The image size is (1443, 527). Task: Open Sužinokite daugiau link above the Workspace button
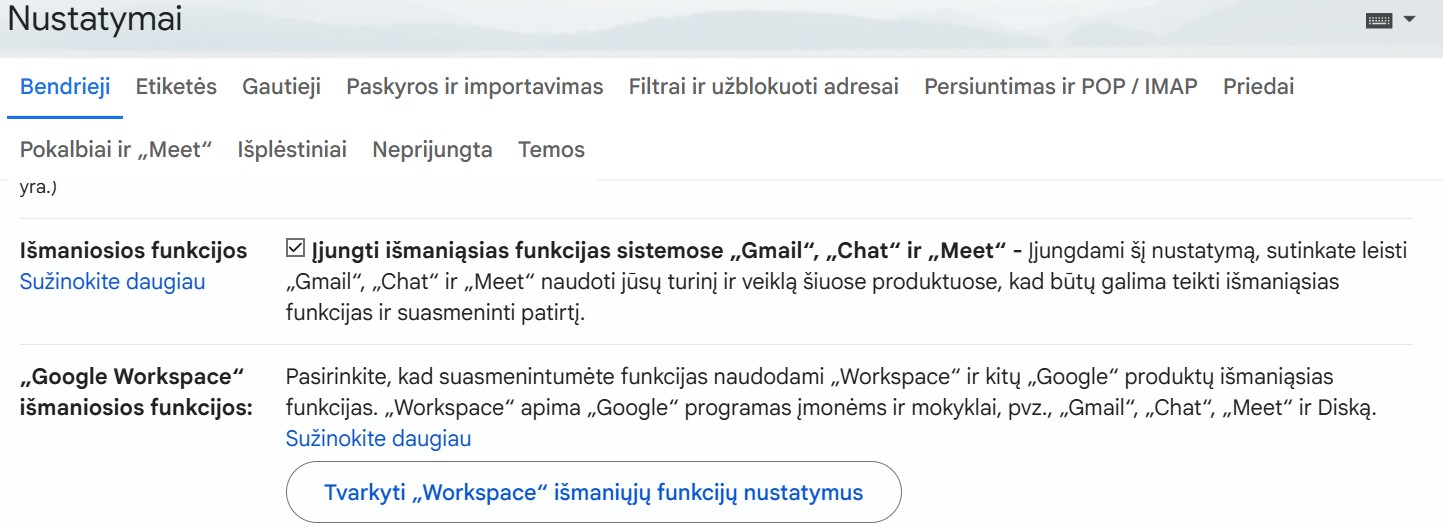pyautogui.click(x=378, y=439)
